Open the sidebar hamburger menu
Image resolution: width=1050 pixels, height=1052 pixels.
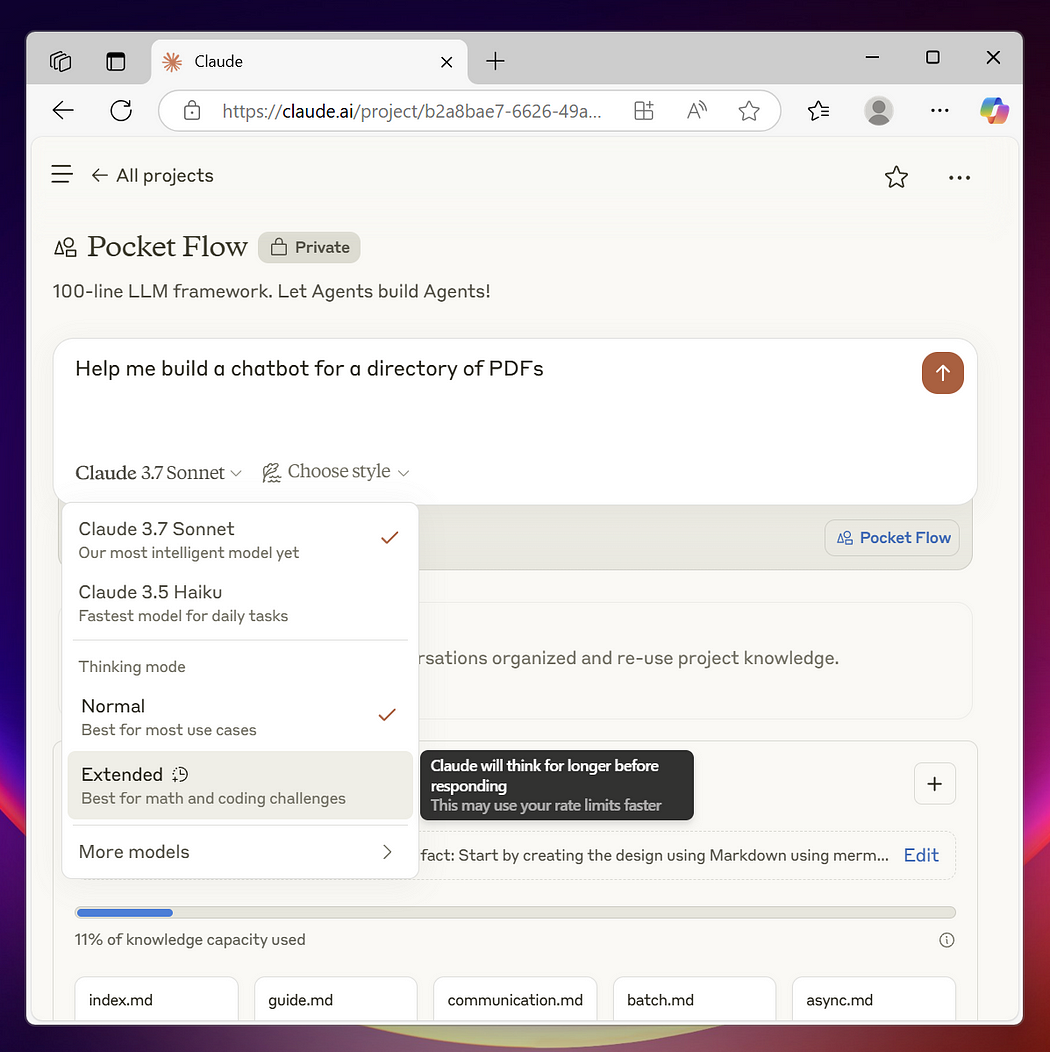pos(62,175)
